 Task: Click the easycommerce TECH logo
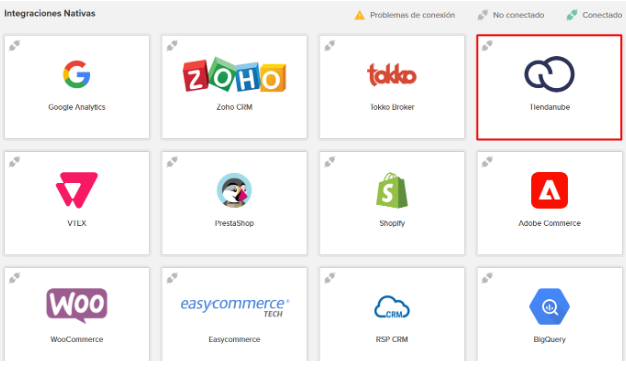pos(235,307)
